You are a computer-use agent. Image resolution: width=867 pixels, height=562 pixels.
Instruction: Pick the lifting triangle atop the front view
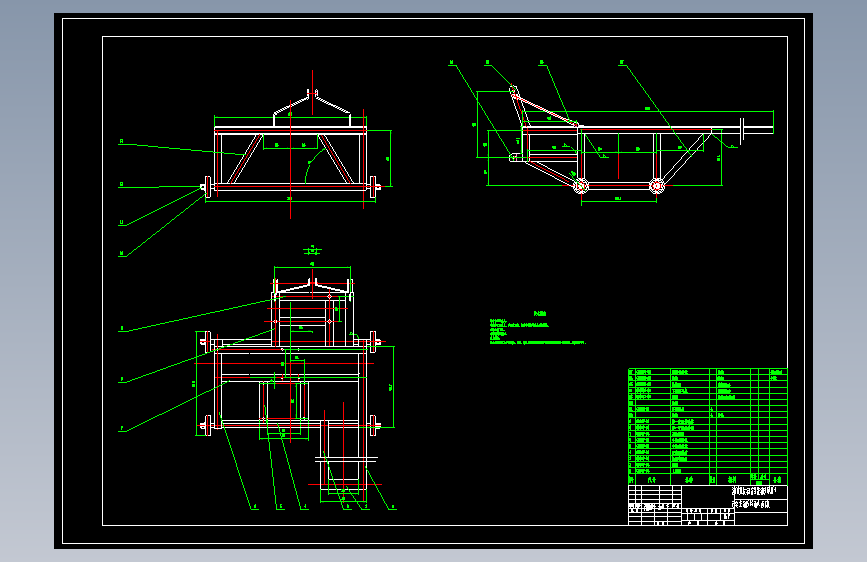(x=312, y=106)
